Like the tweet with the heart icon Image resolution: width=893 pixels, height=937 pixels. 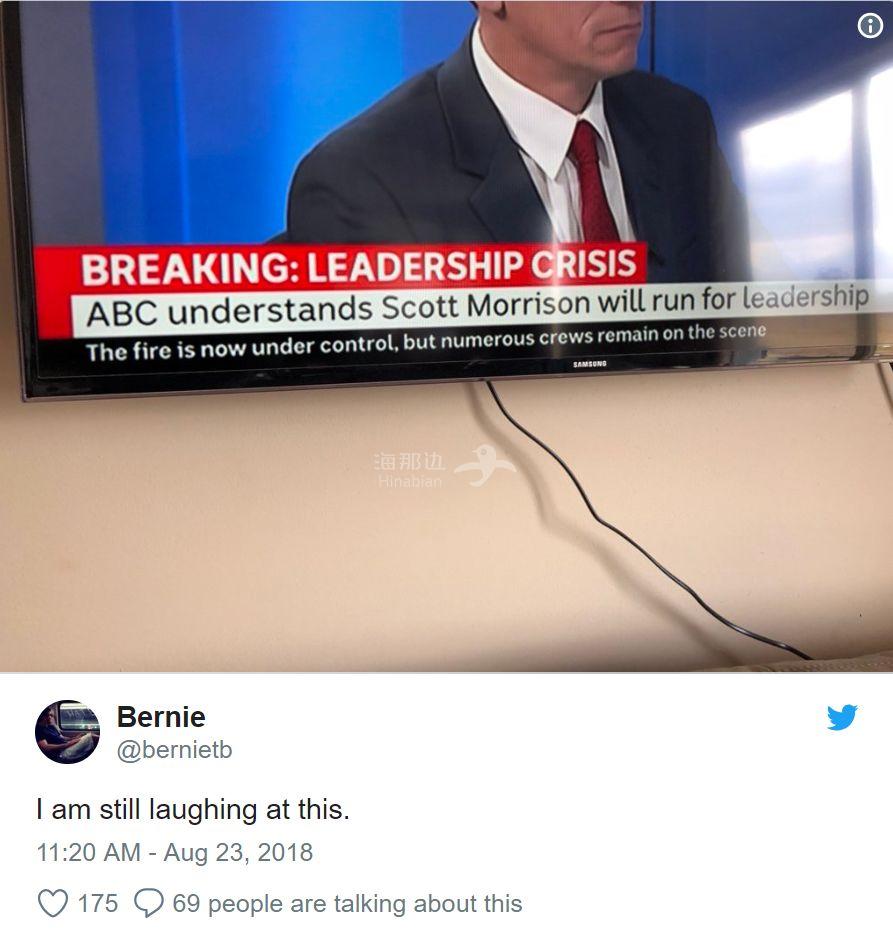pyautogui.click(x=53, y=903)
